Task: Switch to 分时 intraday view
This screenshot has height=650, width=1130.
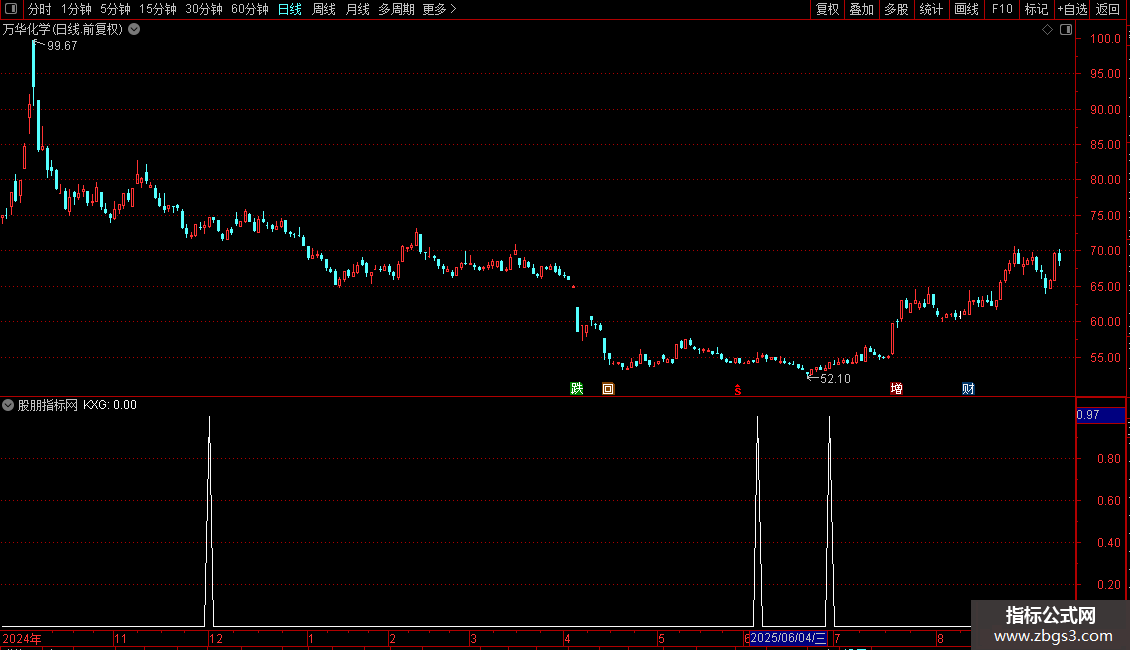Action: tap(40, 9)
